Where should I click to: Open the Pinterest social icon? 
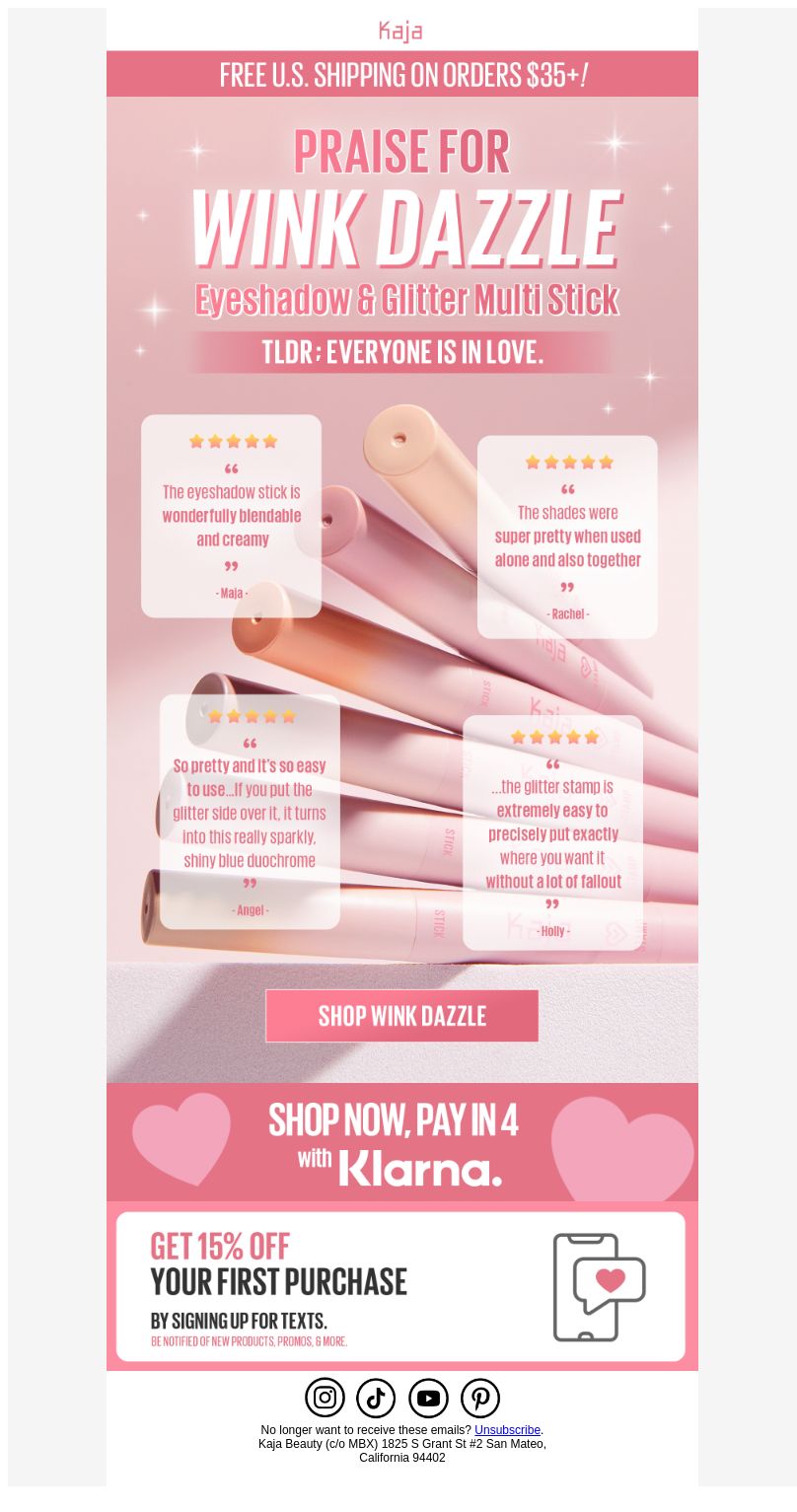(480, 1398)
